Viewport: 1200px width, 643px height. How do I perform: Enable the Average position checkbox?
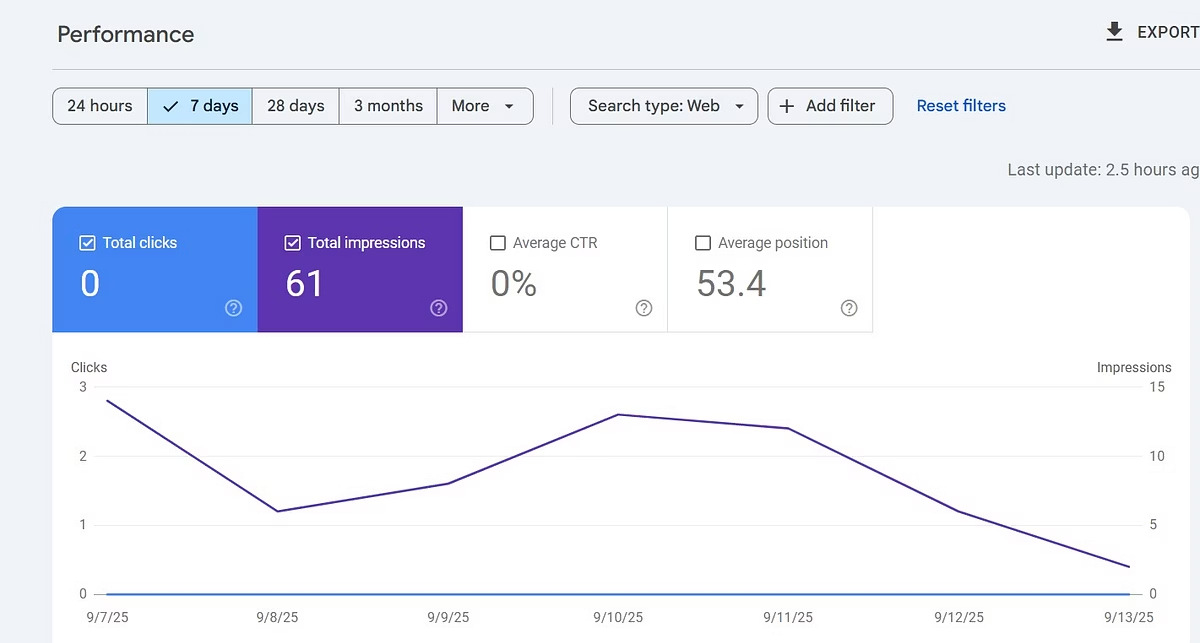pyautogui.click(x=703, y=243)
